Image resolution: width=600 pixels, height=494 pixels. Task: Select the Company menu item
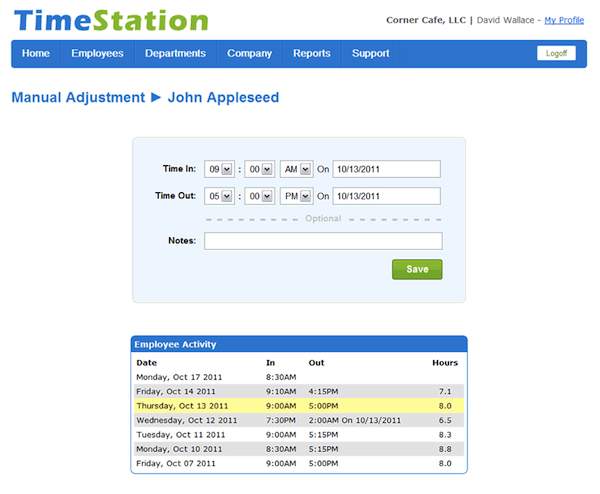pos(249,54)
